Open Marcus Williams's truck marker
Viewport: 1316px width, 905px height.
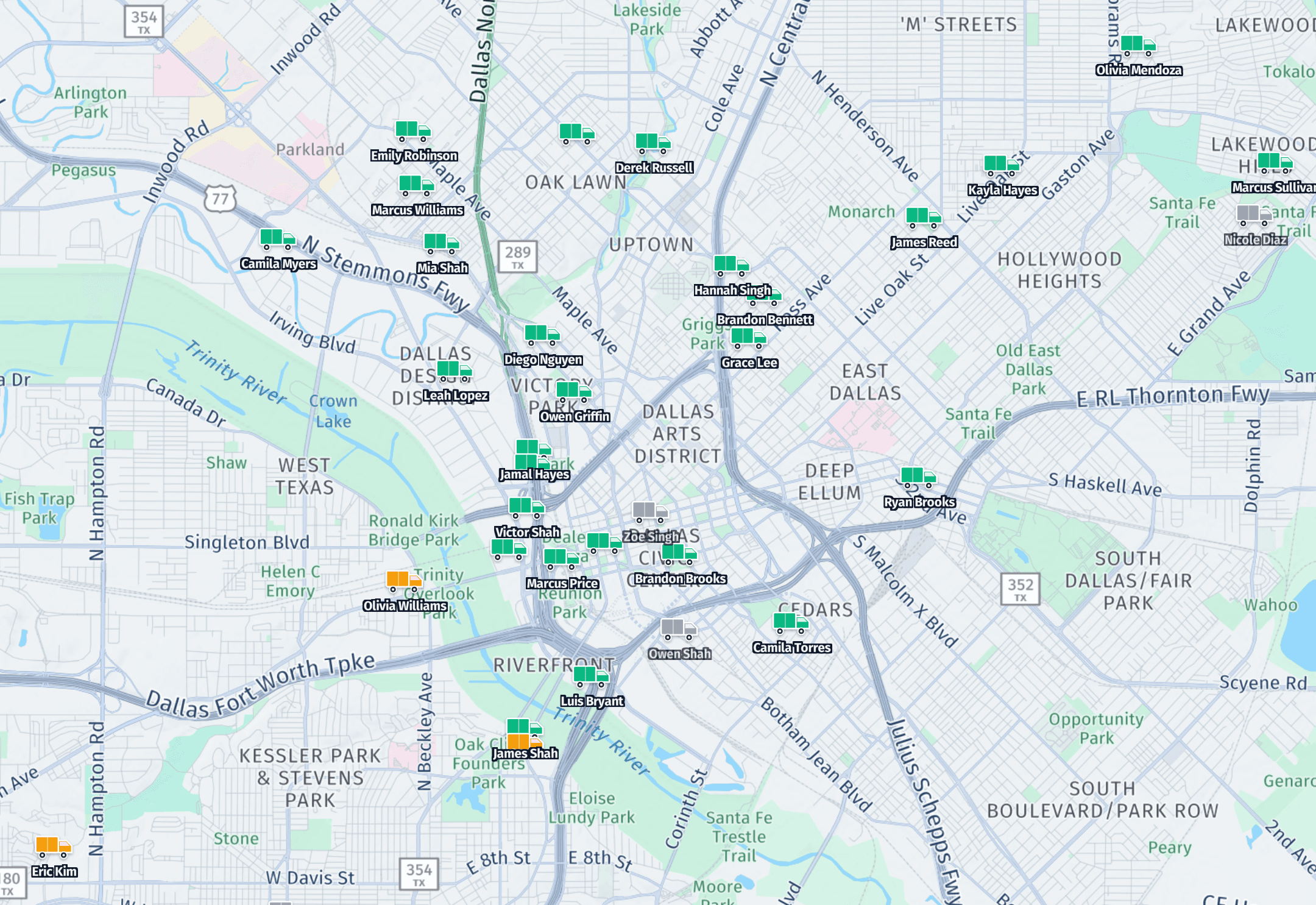pos(417,185)
